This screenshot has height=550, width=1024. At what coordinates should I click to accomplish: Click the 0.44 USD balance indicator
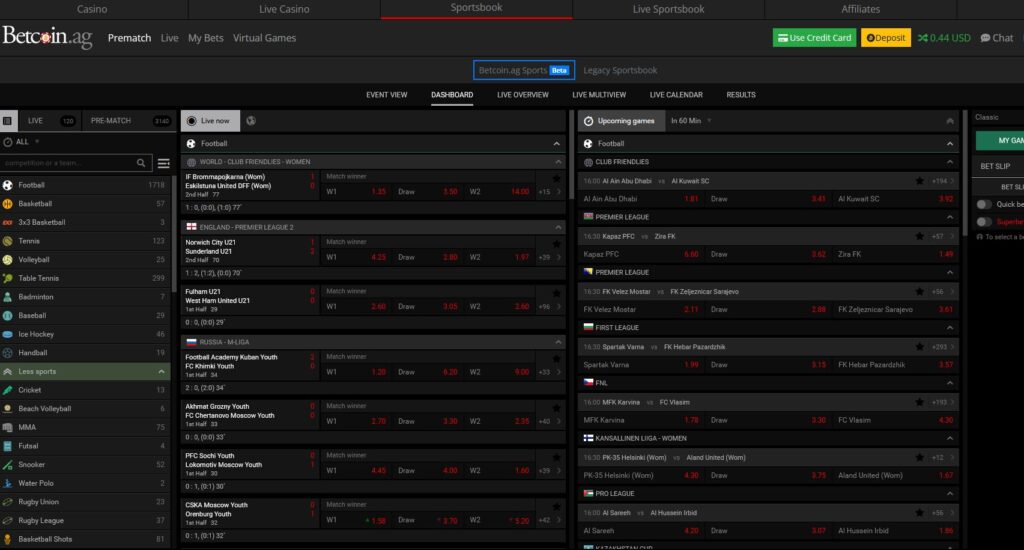click(x=944, y=38)
